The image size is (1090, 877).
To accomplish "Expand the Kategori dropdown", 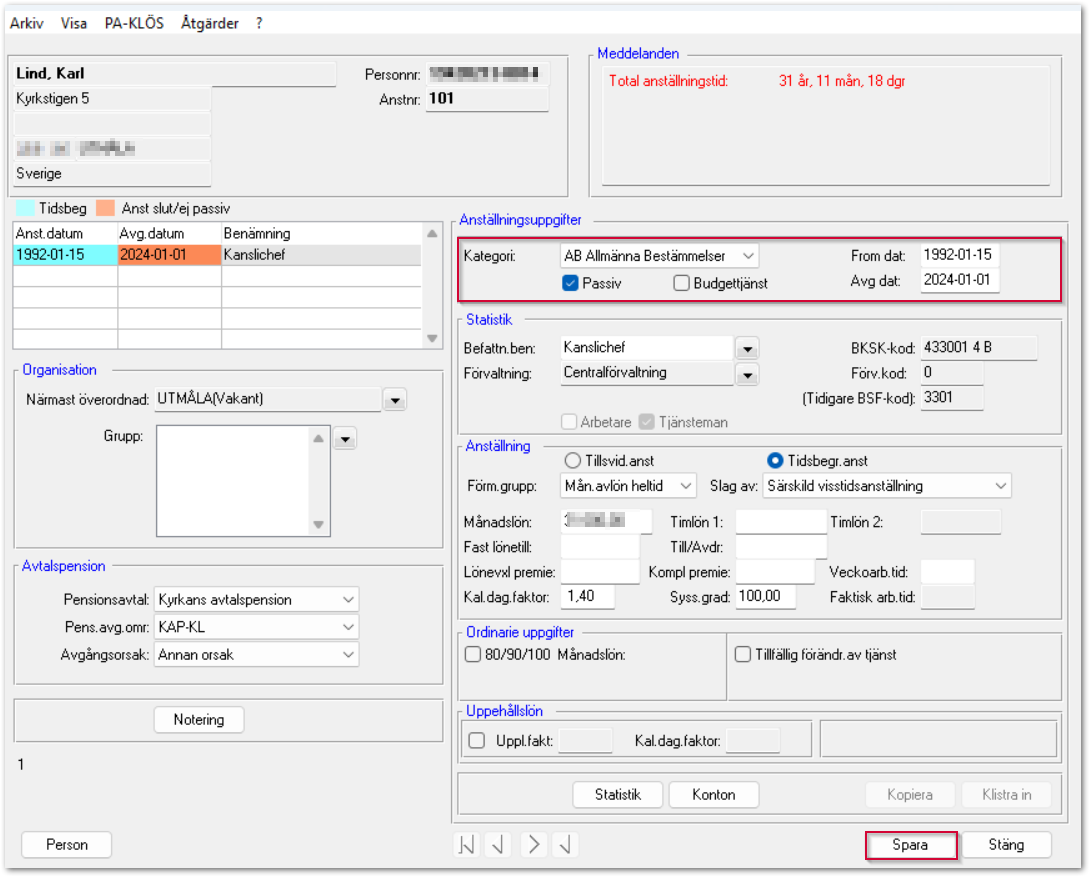I will pos(749,255).
